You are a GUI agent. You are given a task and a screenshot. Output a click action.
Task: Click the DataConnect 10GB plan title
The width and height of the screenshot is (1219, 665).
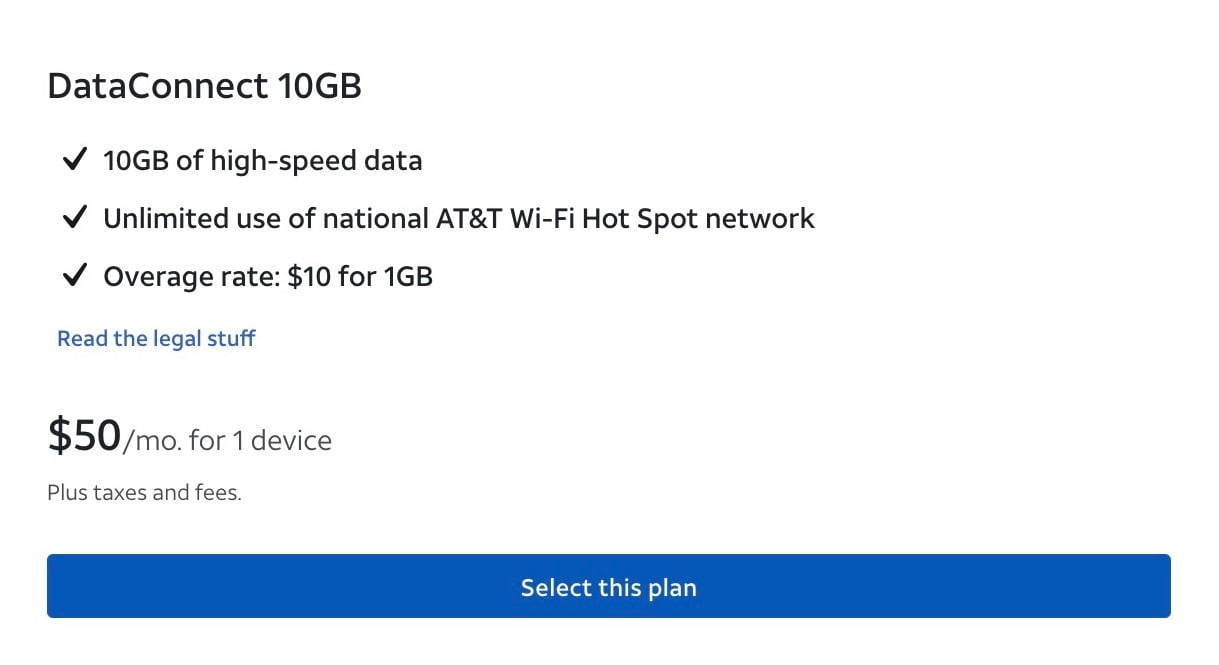(205, 86)
